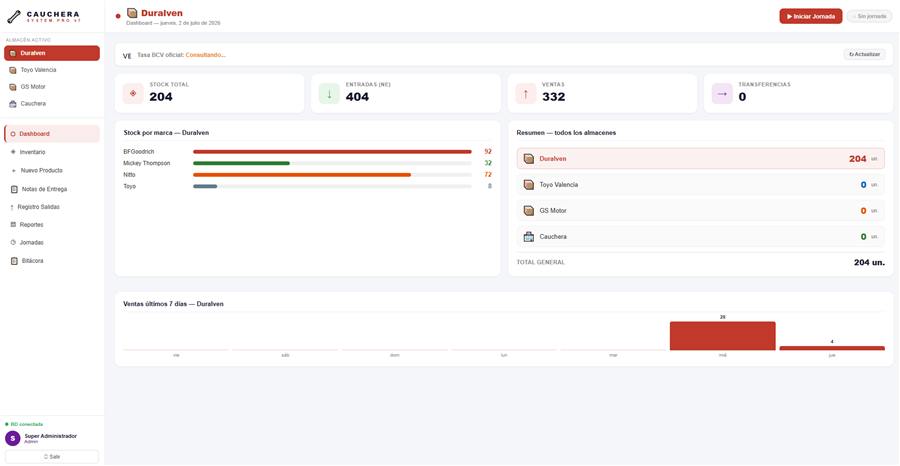The width and height of the screenshot is (900, 466).
Task: Open the Bitácora log
Action: click(52, 261)
